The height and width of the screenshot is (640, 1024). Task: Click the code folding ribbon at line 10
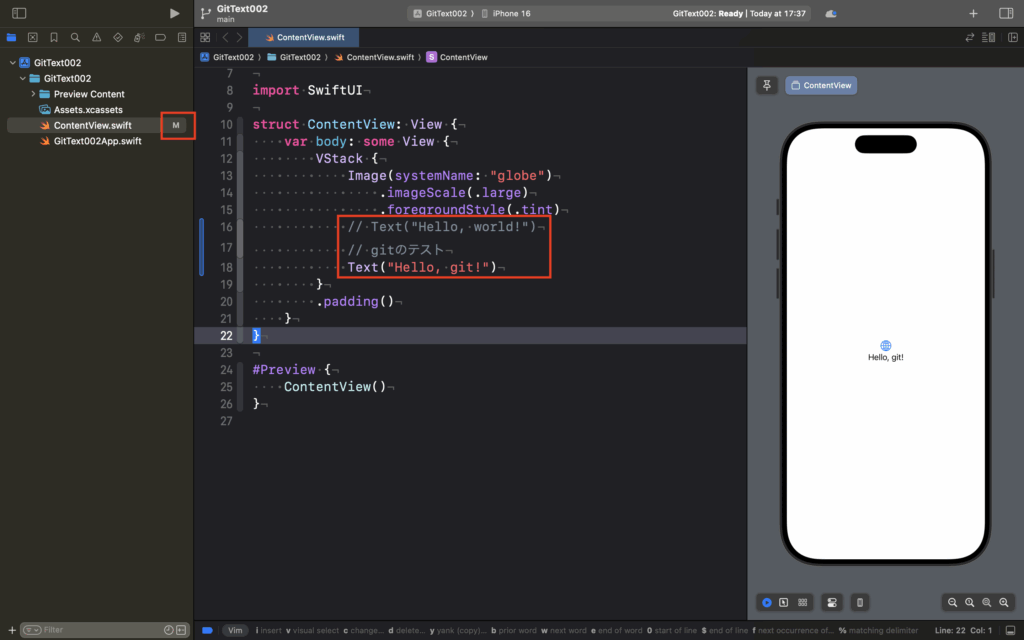[240, 124]
